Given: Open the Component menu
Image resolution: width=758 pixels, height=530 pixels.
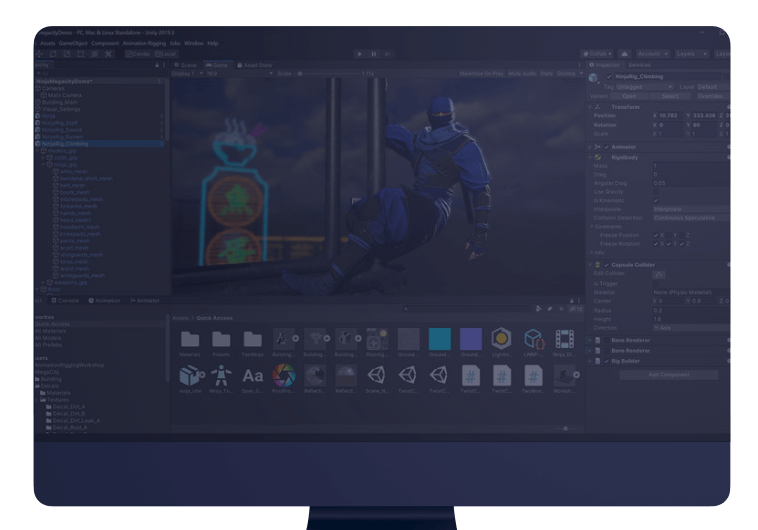Looking at the screenshot, I should click(x=105, y=43).
